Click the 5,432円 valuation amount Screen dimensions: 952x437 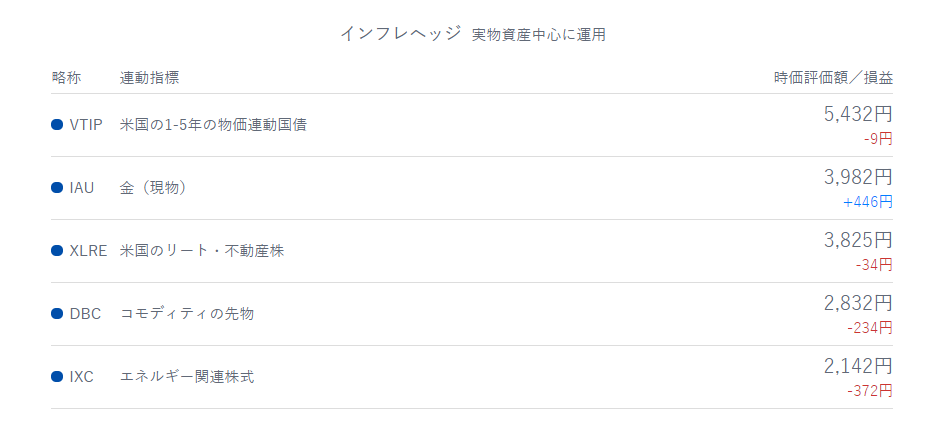click(858, 114)
